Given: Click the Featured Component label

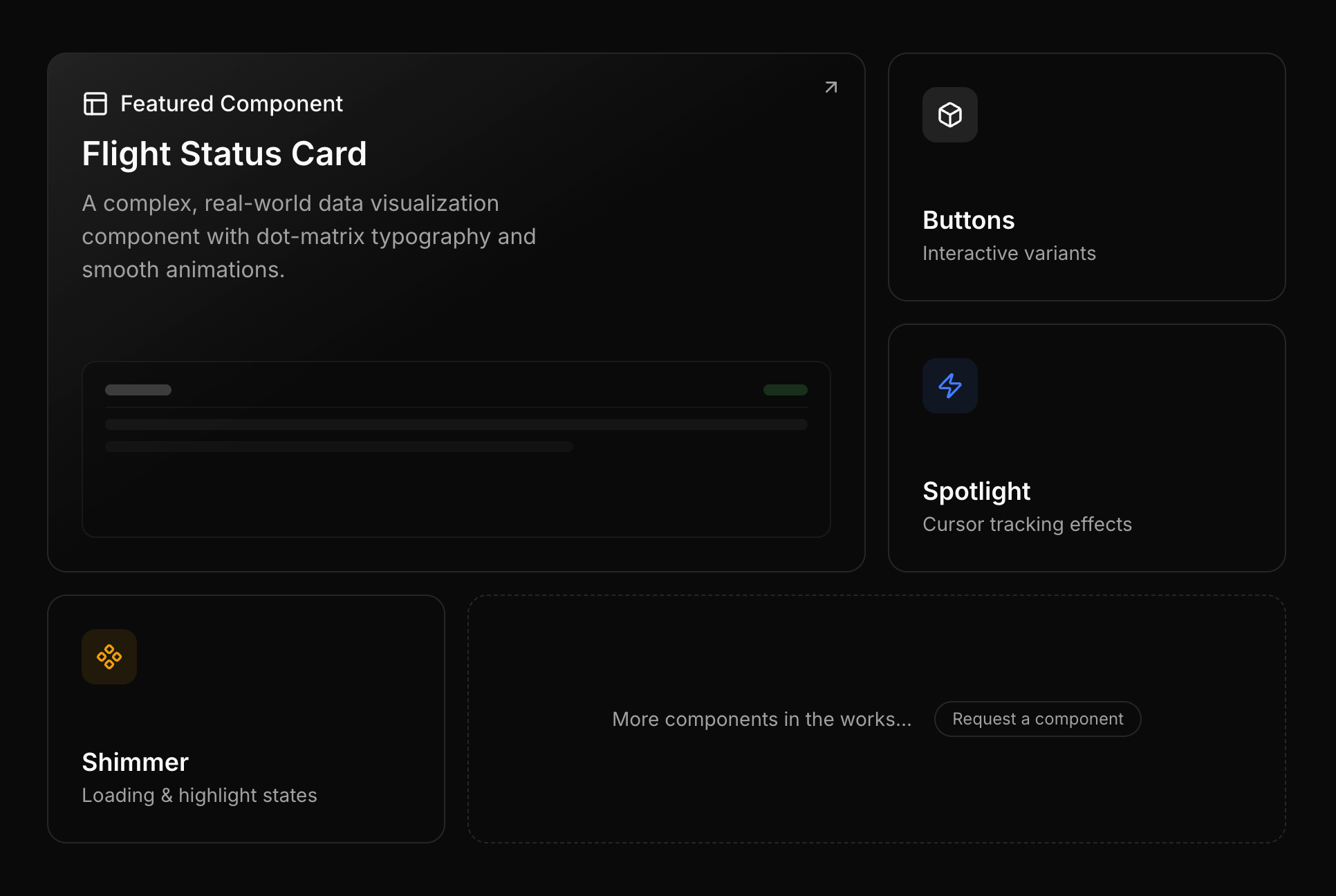Looking at the screenshot, I should tap(232, 104).
